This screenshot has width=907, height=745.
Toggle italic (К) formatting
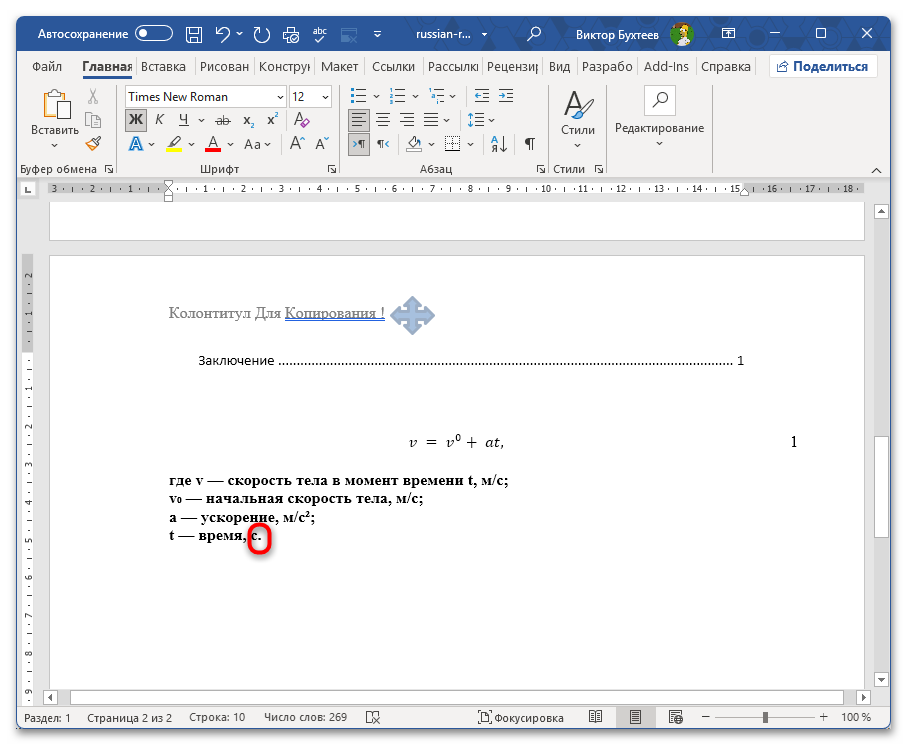pyautogui.click(x=160, y=120)
